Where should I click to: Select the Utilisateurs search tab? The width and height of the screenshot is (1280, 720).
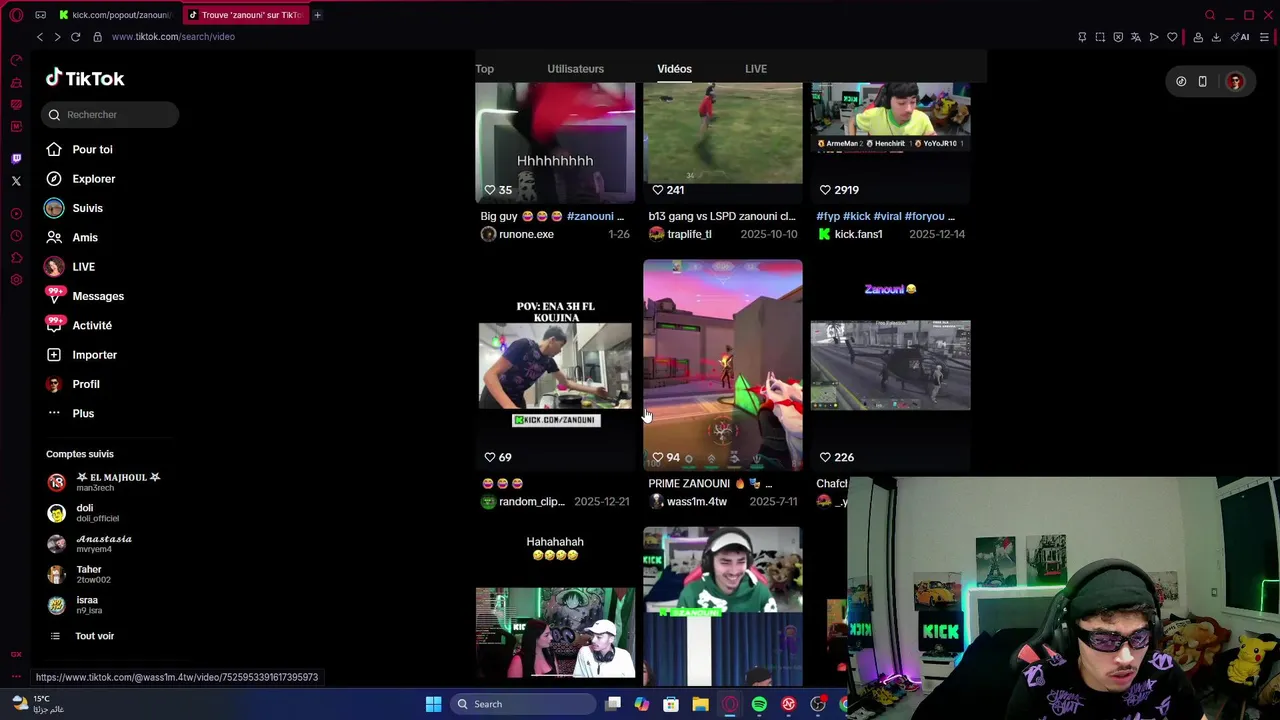click(x=575, y=69)
